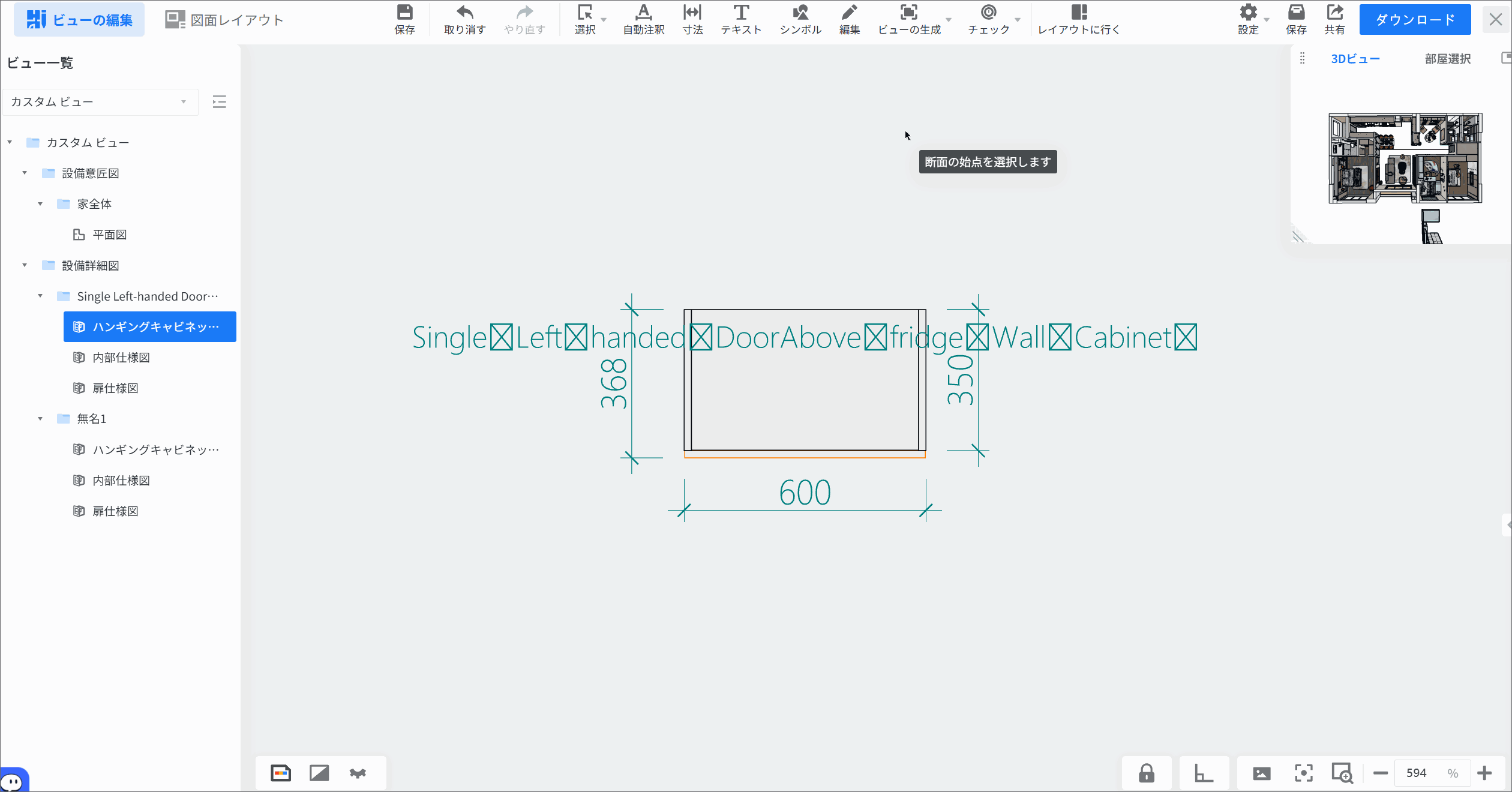Screen dimensions: 1512x792
Task: Collapse the 設備詳細図 folder
Action: click(x=25, y=265)
